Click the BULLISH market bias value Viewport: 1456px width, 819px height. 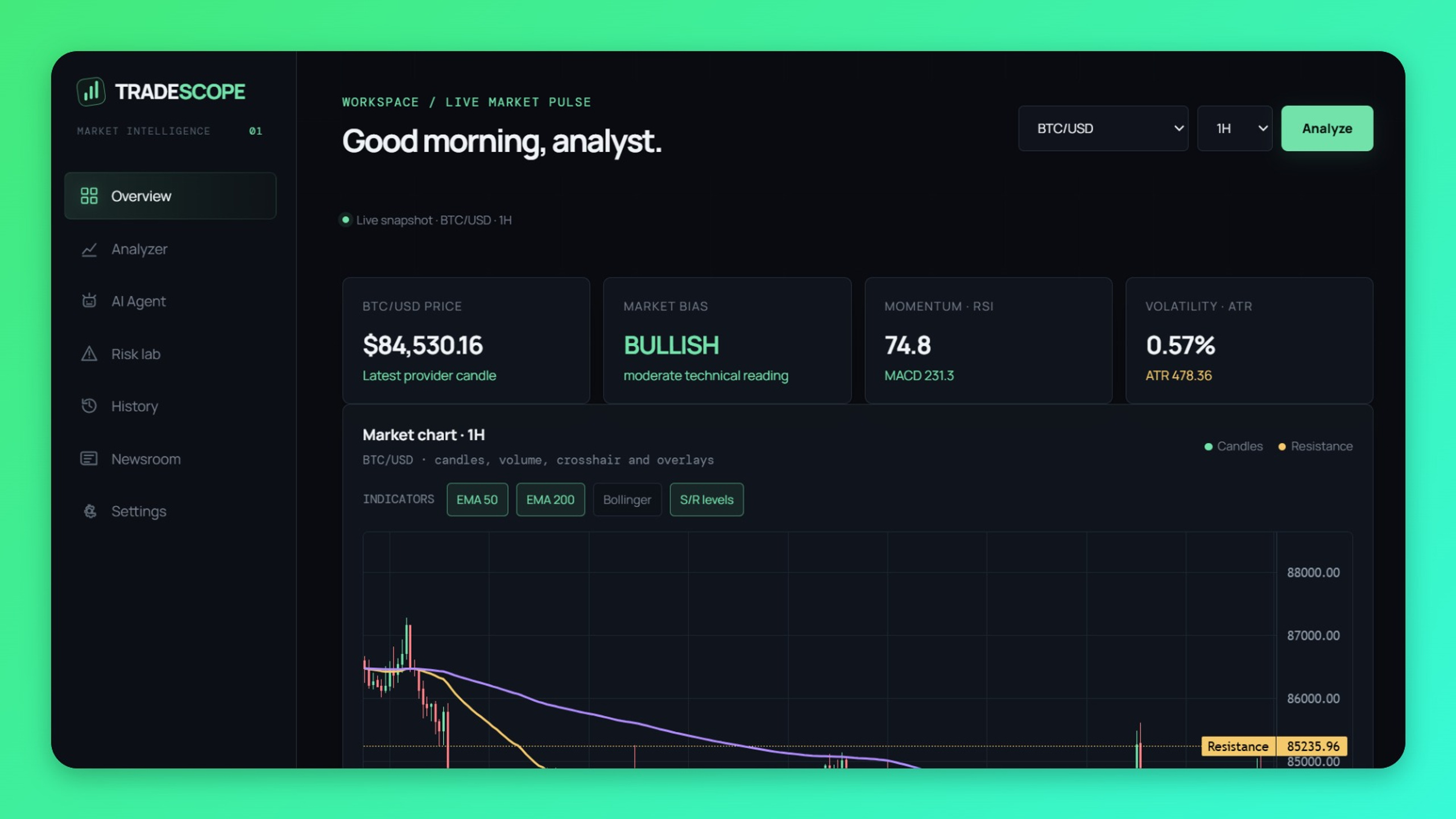[671, 345]
